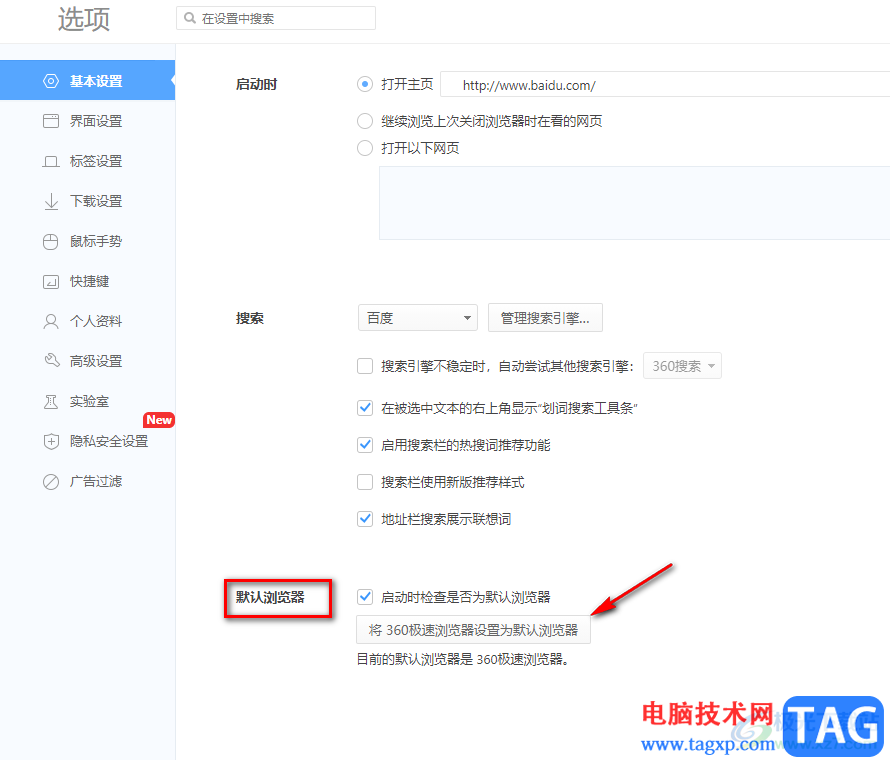Click the 选项 page title
The image size is (890, 760).
(83, 19)
